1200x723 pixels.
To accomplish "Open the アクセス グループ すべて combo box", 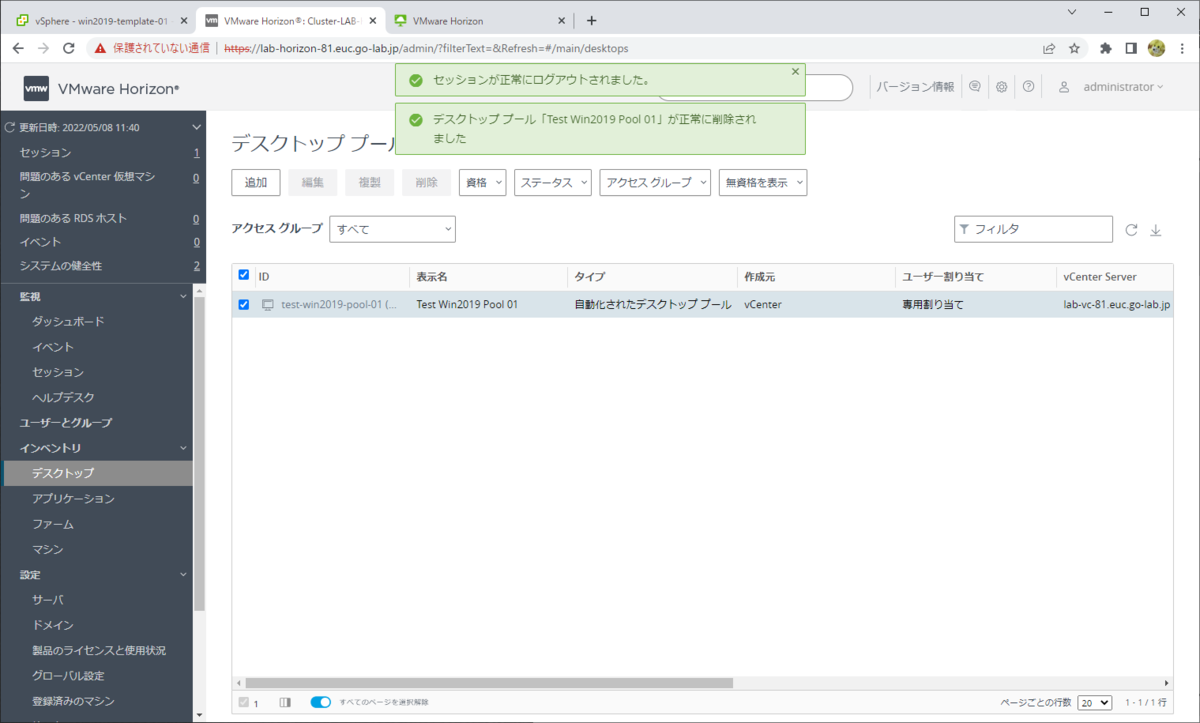I will pos(392,229).
